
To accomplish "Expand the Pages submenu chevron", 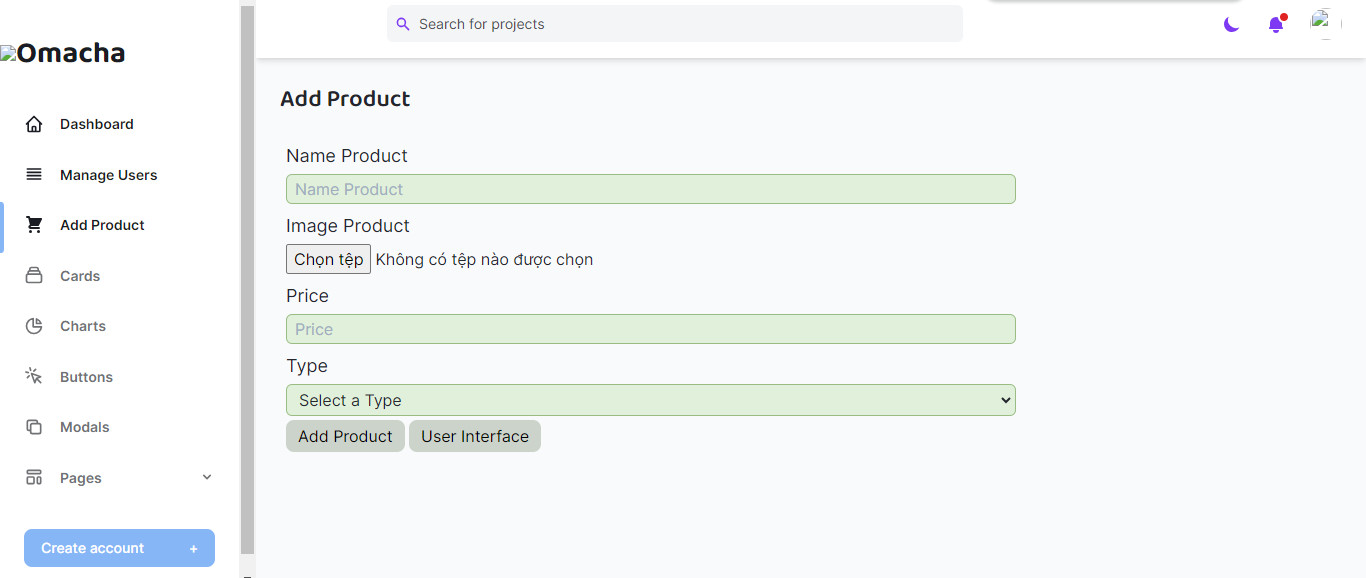I will click(207, 477).
